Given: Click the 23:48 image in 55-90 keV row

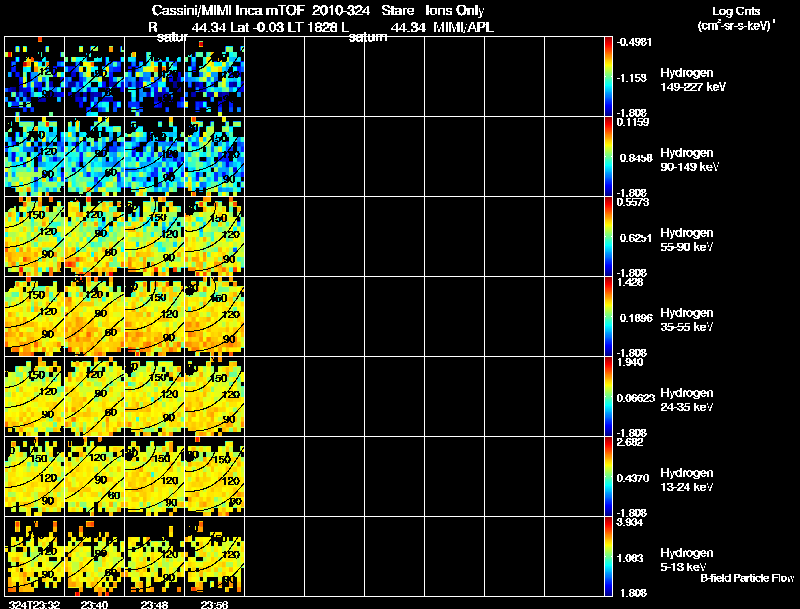Looking at the screenshot, I should [154, 236].
